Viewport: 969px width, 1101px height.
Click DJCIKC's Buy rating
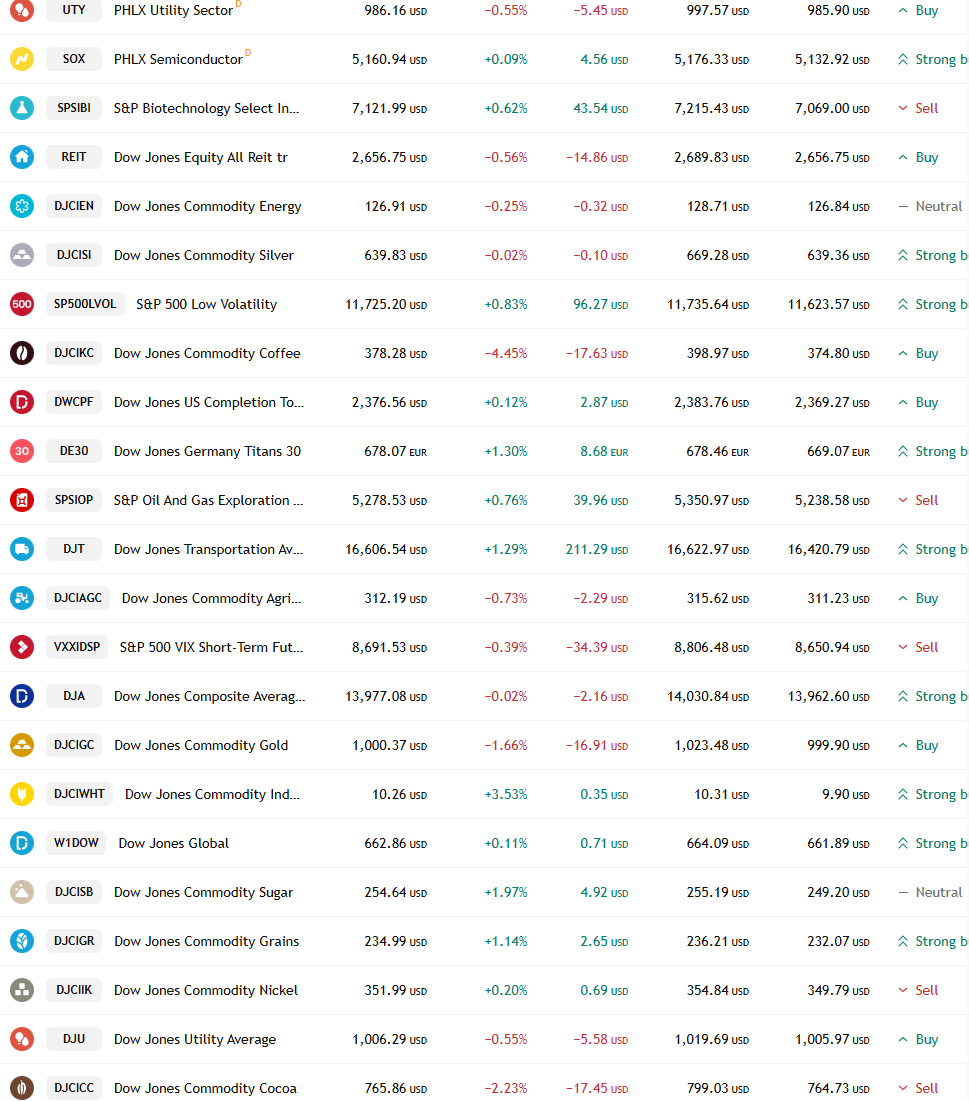pyautogui.click(x=918, y=353)
